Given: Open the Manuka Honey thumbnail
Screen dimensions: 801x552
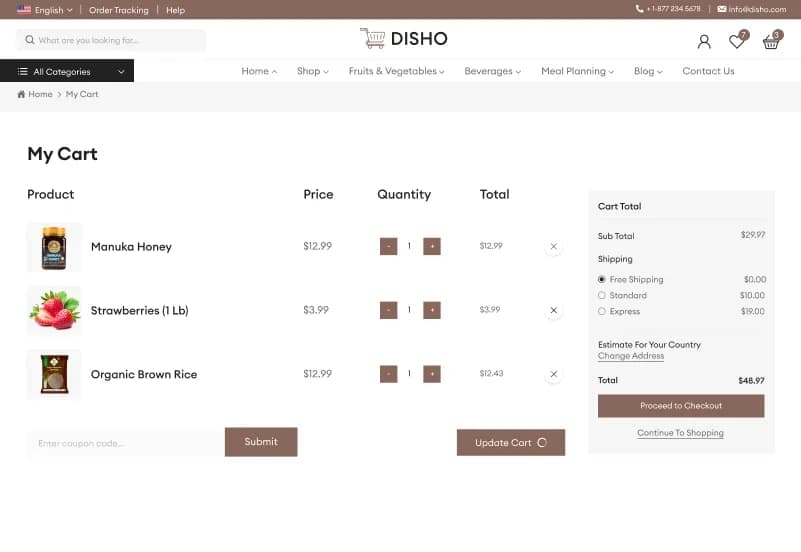Looking at the screenshot, I should [54, 247].
